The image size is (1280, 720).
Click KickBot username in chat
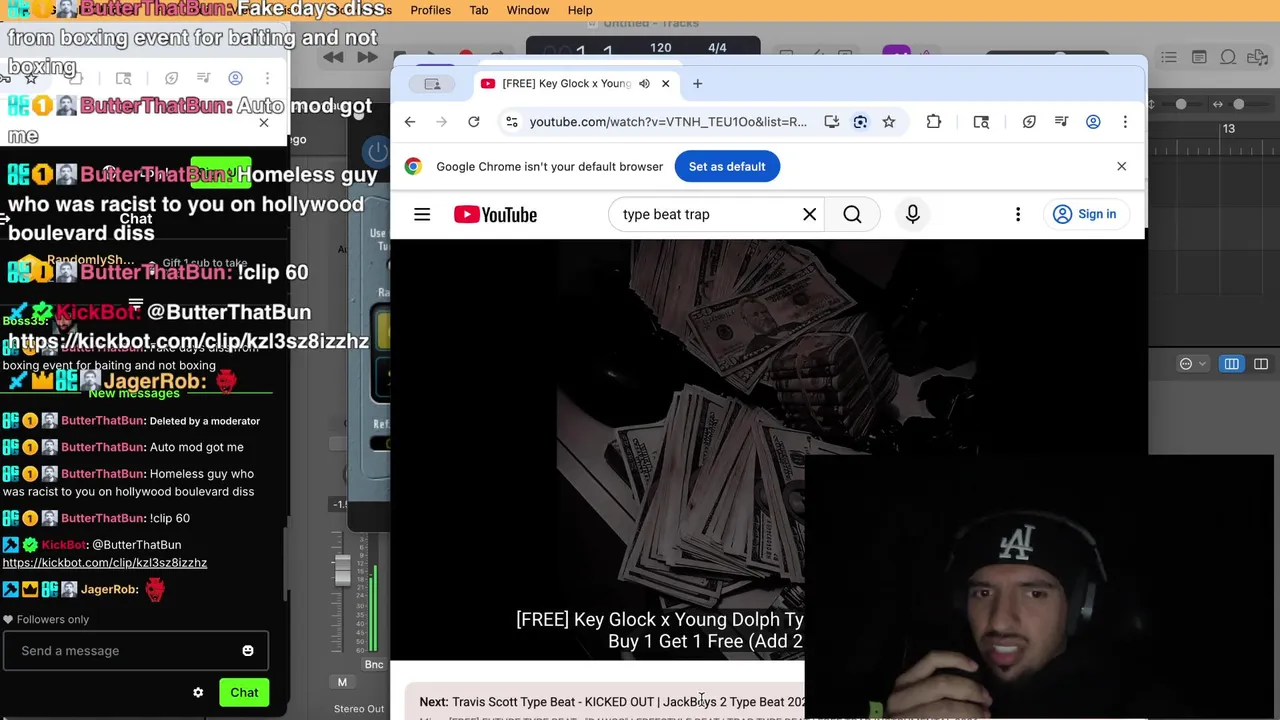point(64,545)
